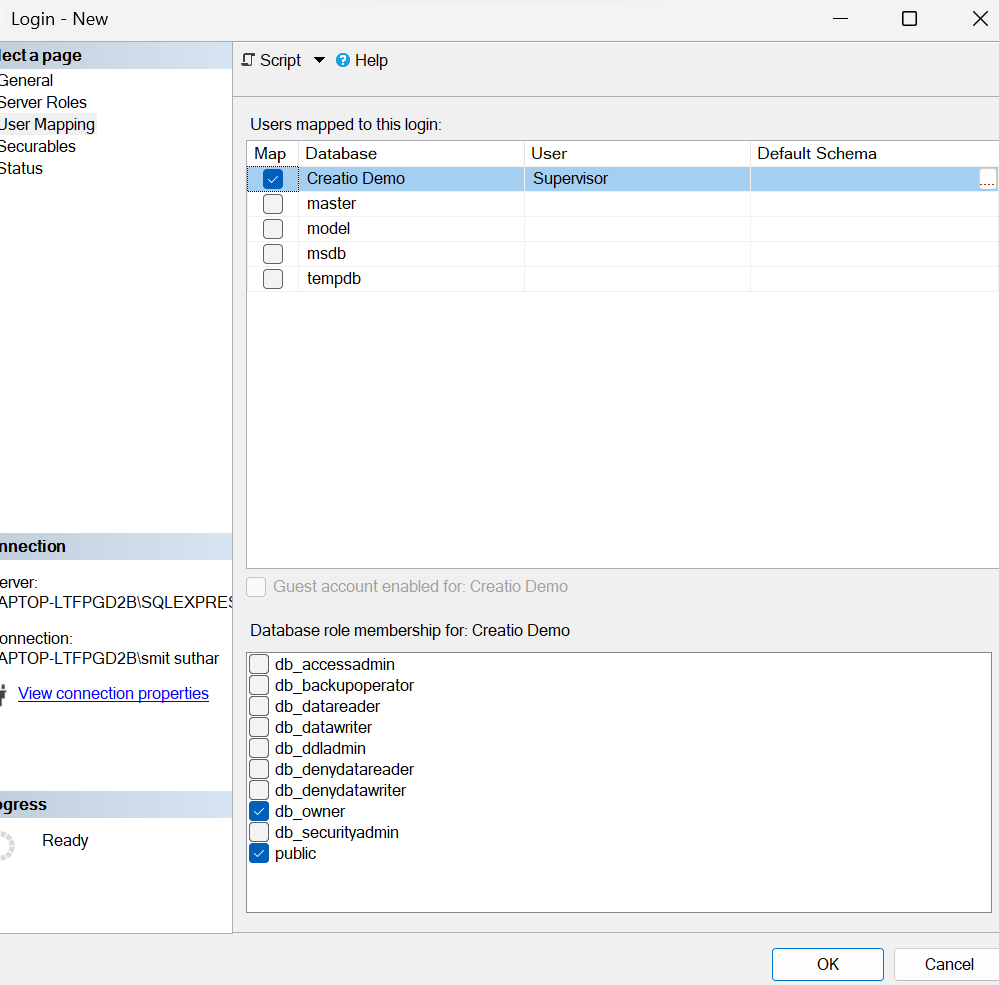This screenshot has width=999, height=985.
Task: Select the Supervisor user cell
Action: click(x=637, y=178)
